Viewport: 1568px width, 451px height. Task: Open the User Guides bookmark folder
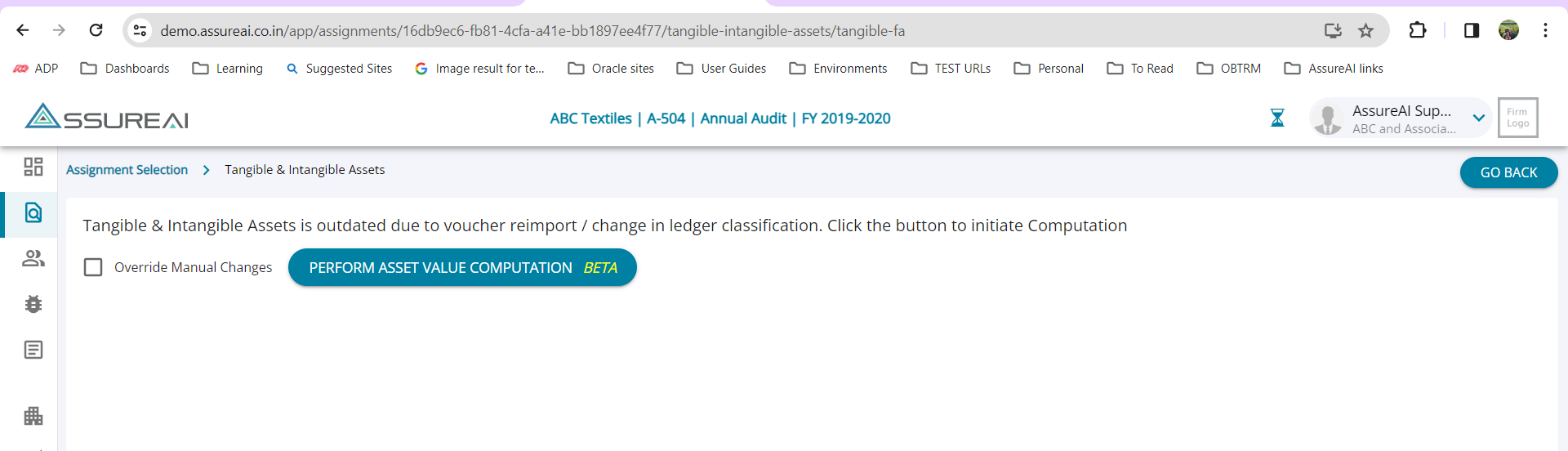721,69
